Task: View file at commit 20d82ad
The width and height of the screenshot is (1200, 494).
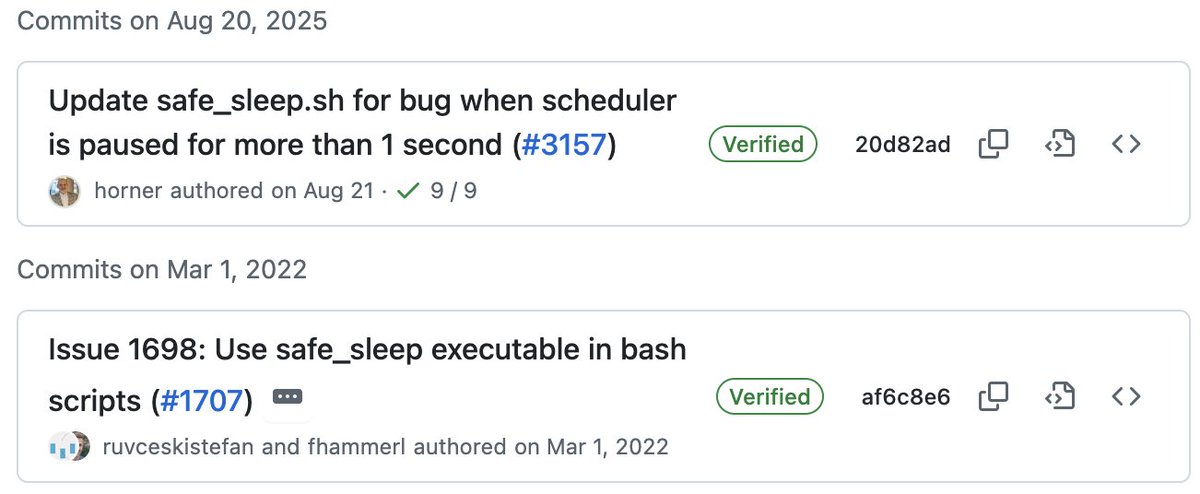Action: [x=1059, y=144]
